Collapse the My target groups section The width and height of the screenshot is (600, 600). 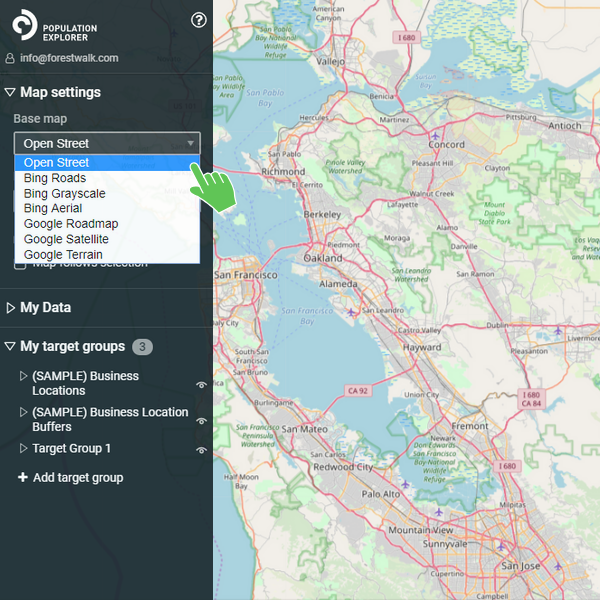point(10,346)
